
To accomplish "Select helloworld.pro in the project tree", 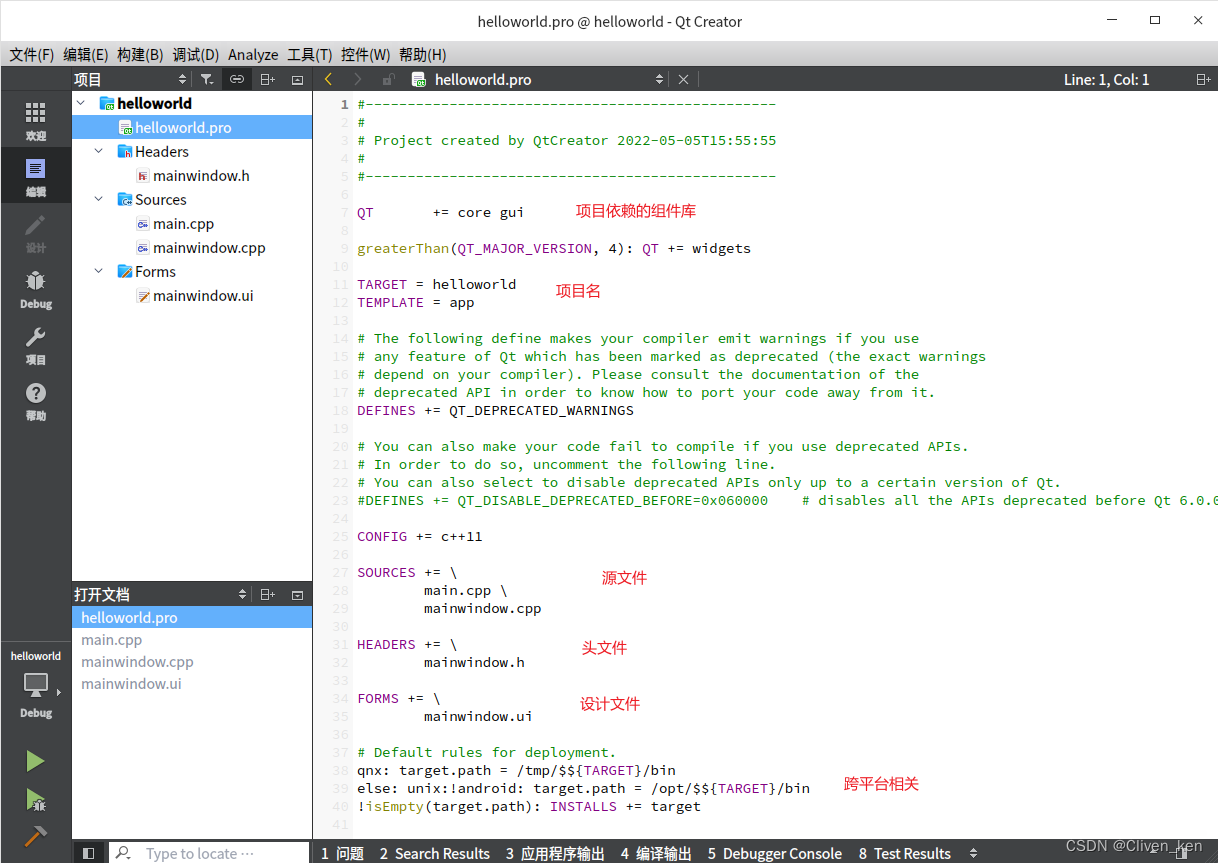I will tap(192, 127).
